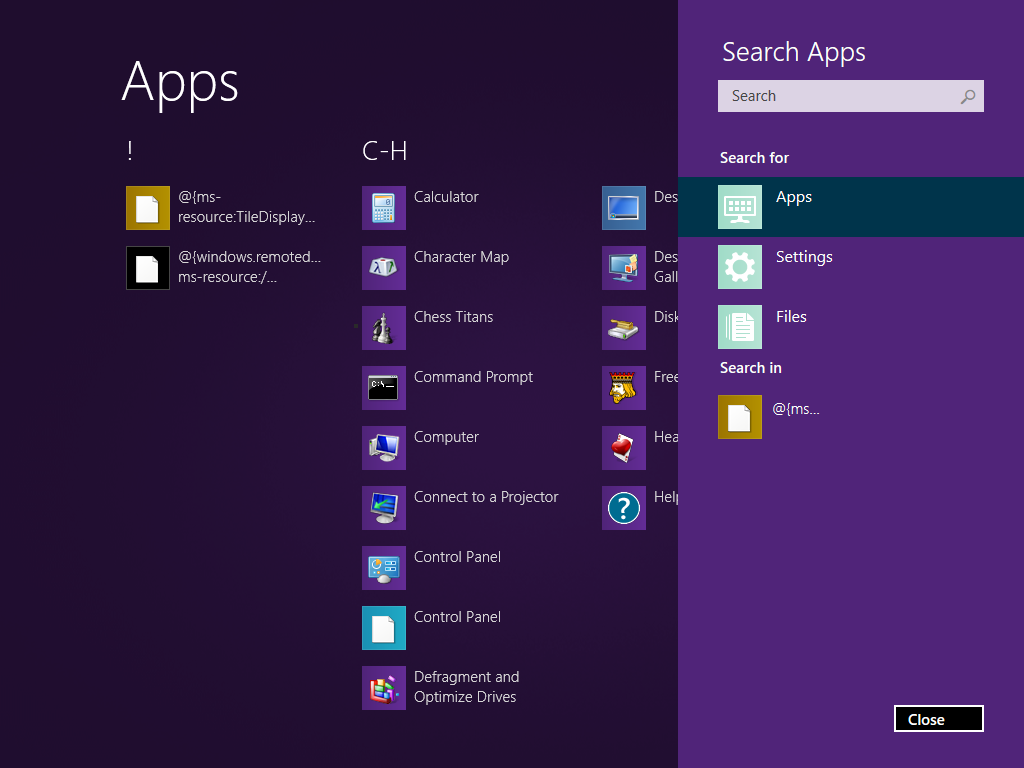Screen dimensions: 1024x768
Task: Open the black @{windows.remoted tile icon
Action: point(148,268)
